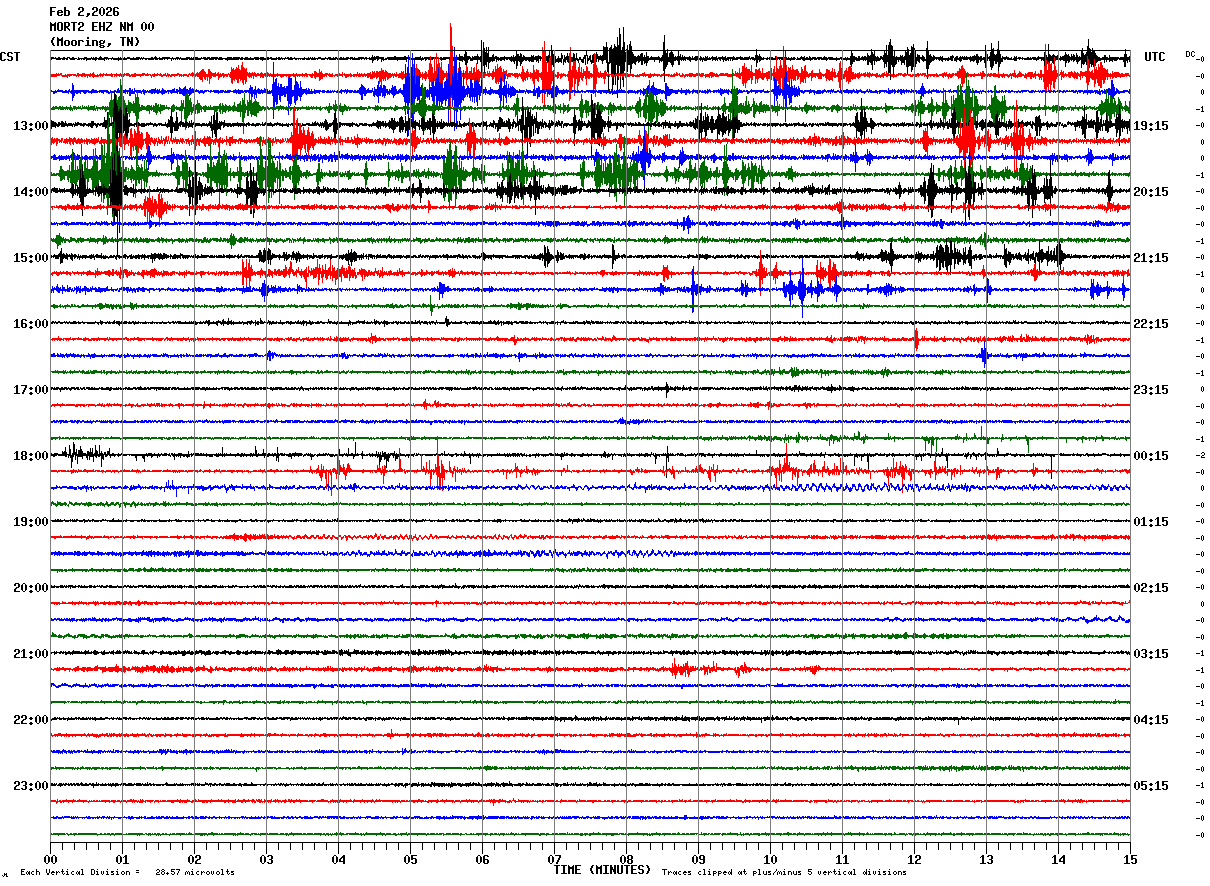Click minute 00 on the bottom axis
1210x886 pixels.
(51, 860)
